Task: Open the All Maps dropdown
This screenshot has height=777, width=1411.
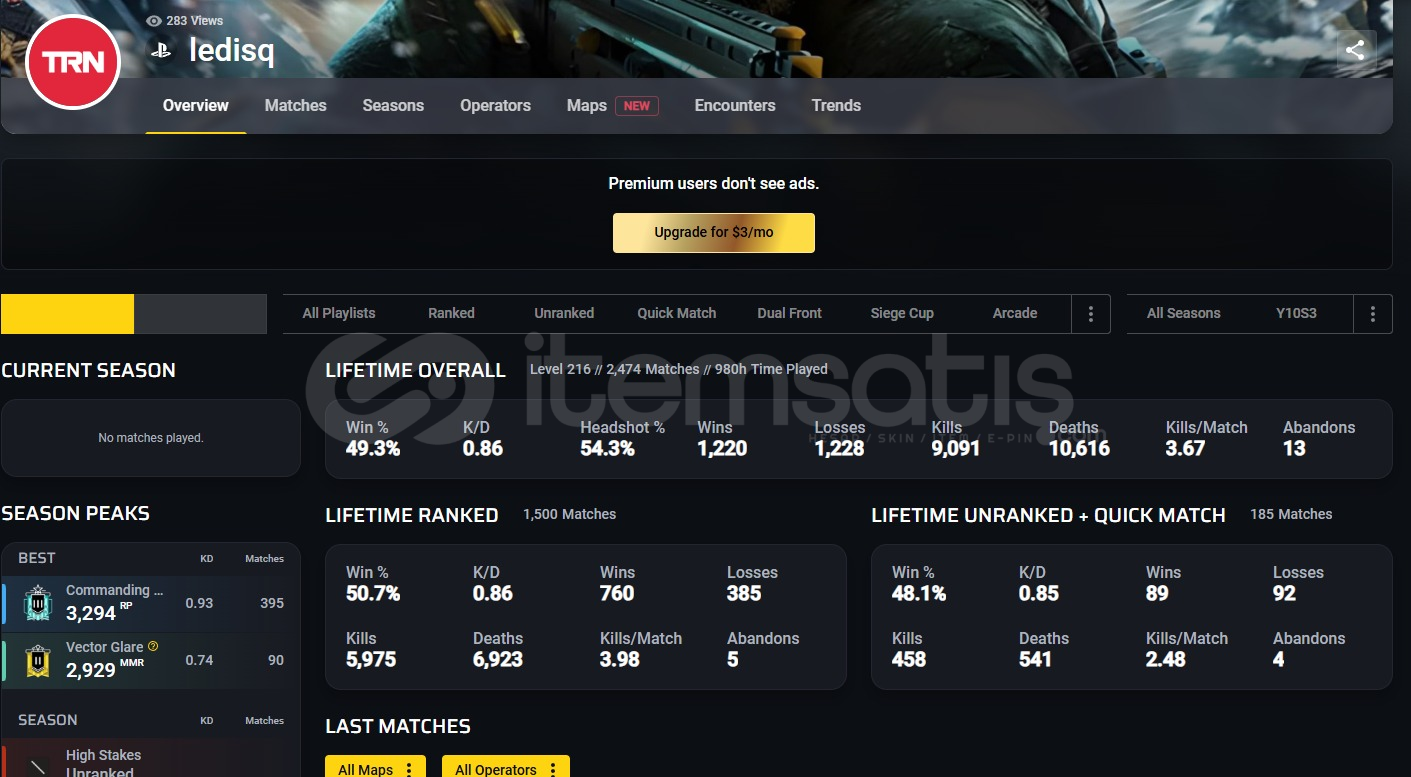Action: pos(376,768)
